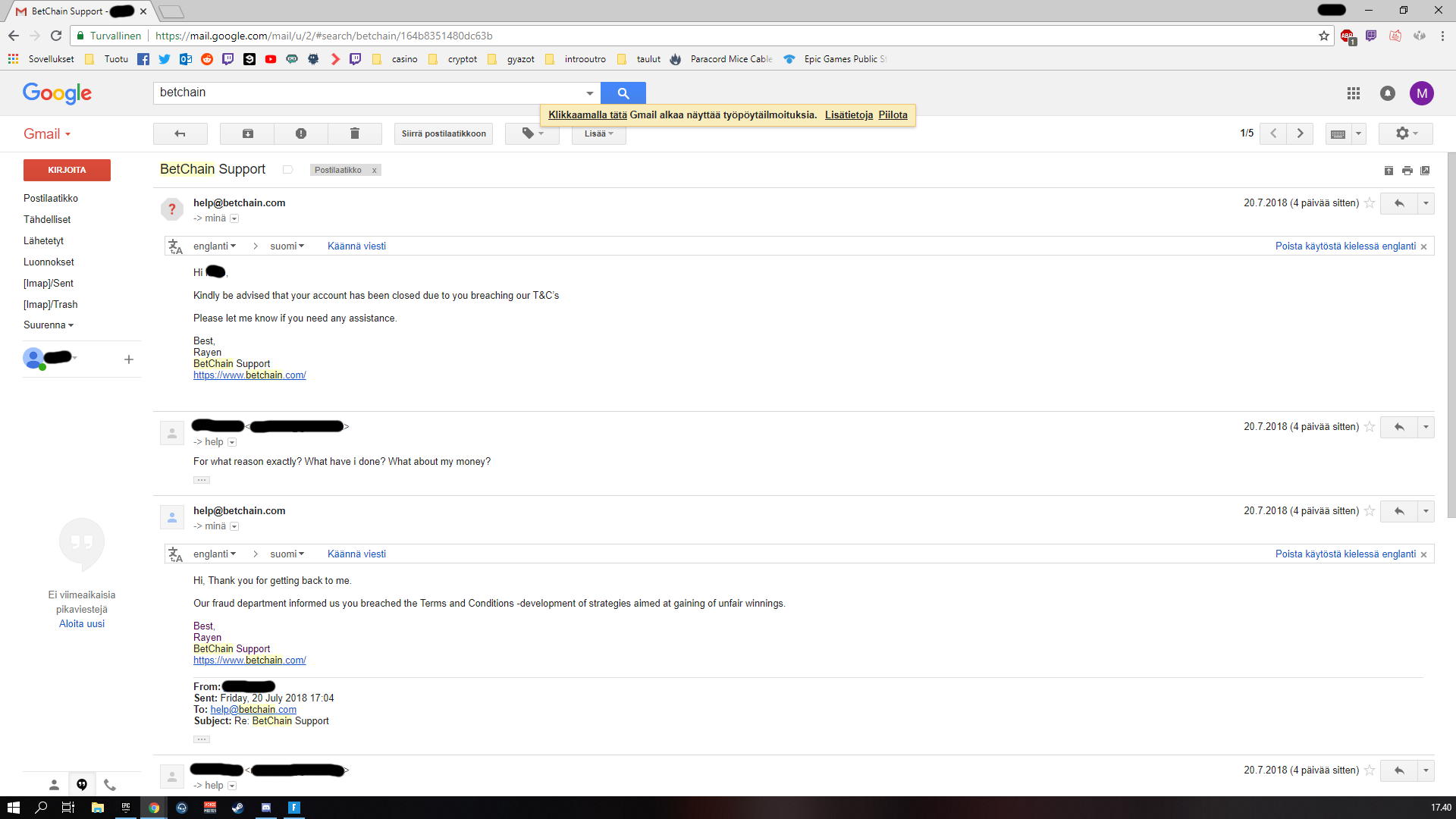Viewport: 1456px width, 819px height.
Task: Reply to the 'For what reason exactly' message
Action: tap(1399, 427)
